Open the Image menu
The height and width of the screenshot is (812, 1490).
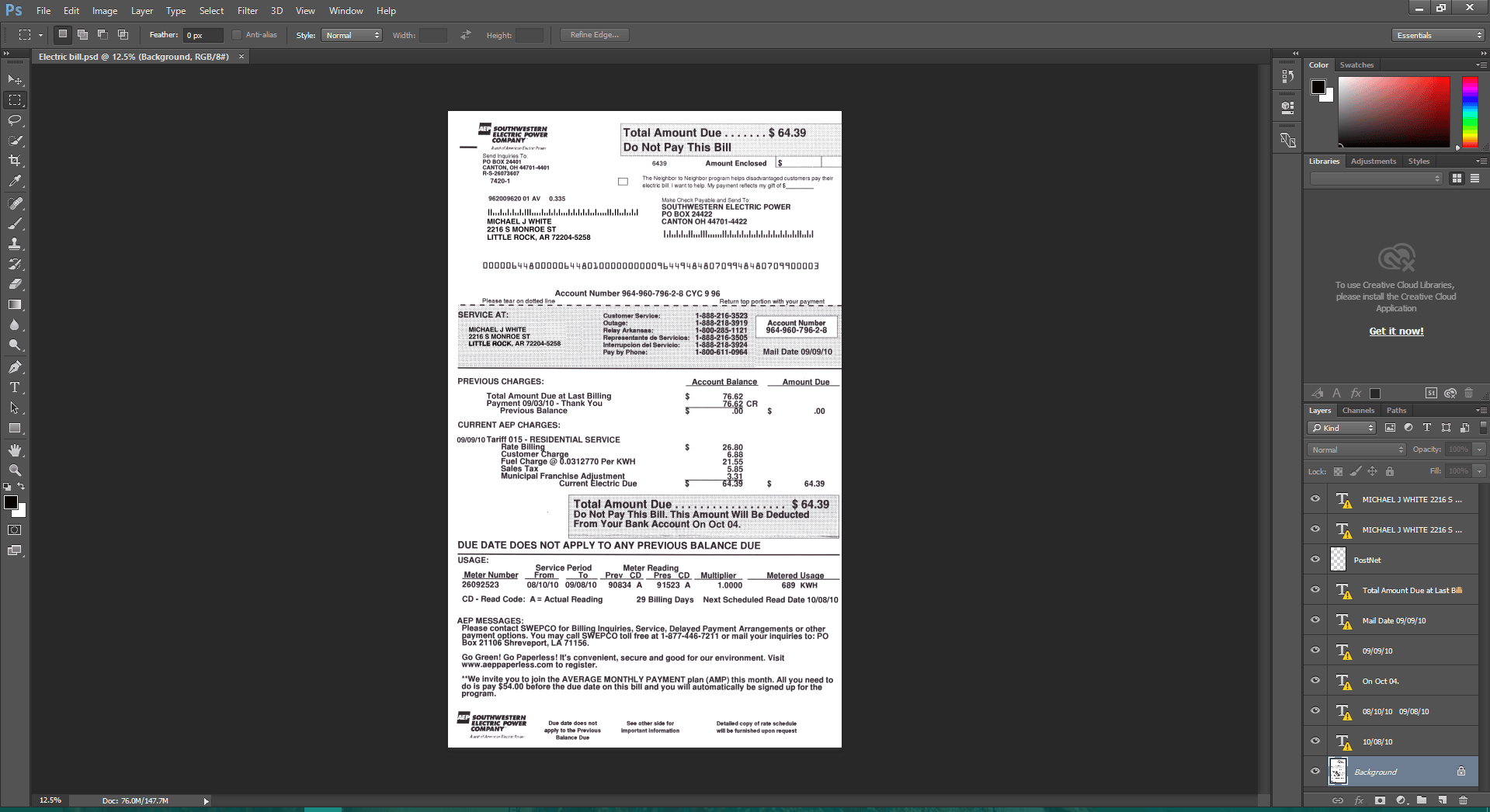tap(105, 11)
